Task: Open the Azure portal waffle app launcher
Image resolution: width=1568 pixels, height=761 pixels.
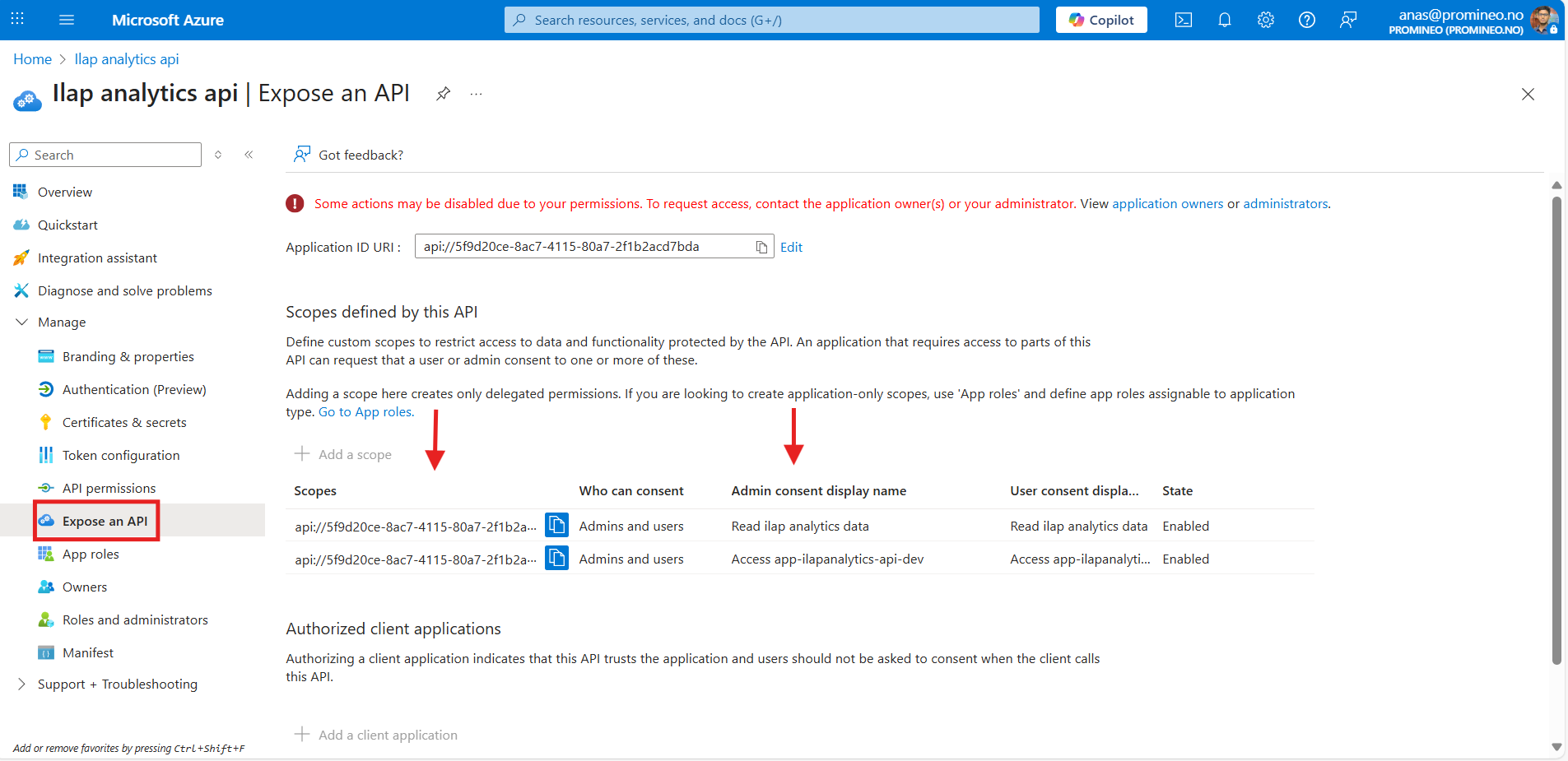Action: (x=17, y=19)
